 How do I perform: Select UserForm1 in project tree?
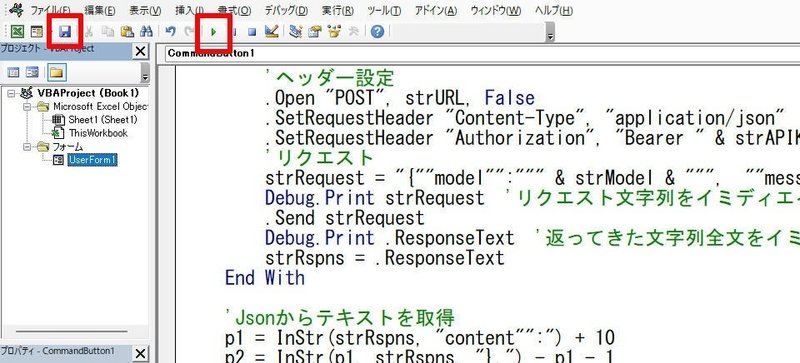click(92, 160)
